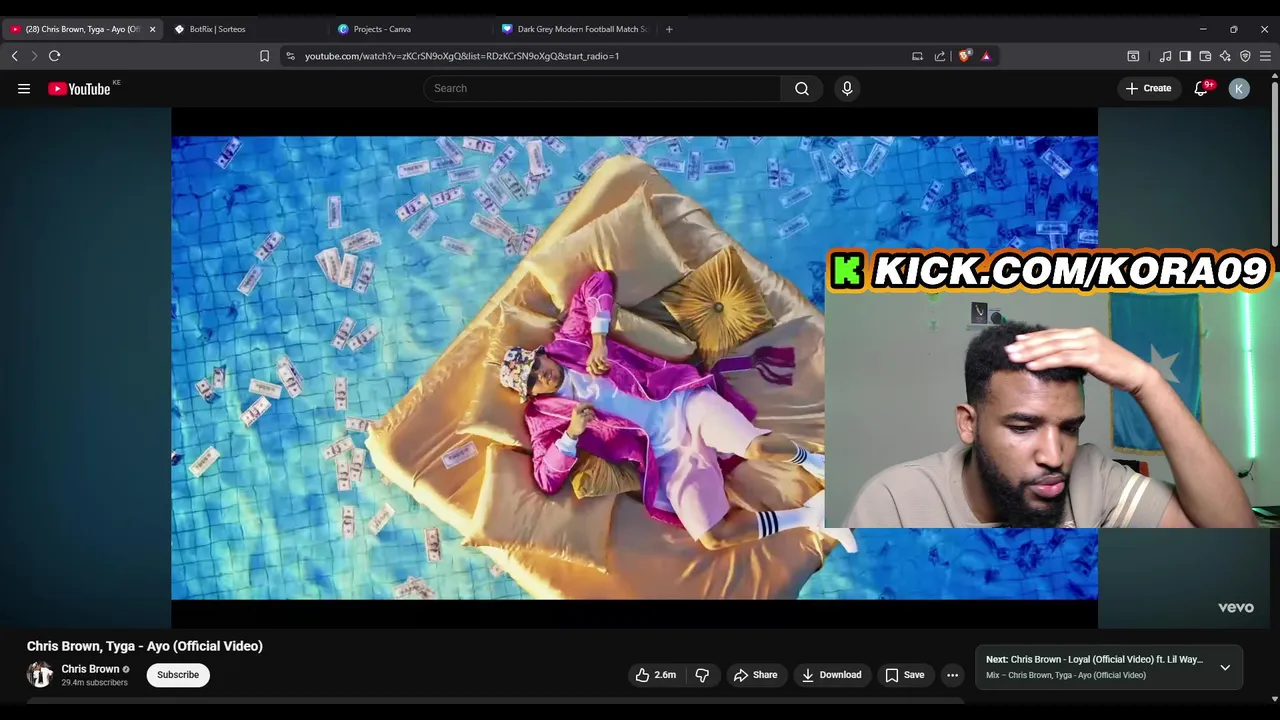View site information icon in address bar
The height and width of the screenshot is (720, 1280).
[x=290, y=56]
